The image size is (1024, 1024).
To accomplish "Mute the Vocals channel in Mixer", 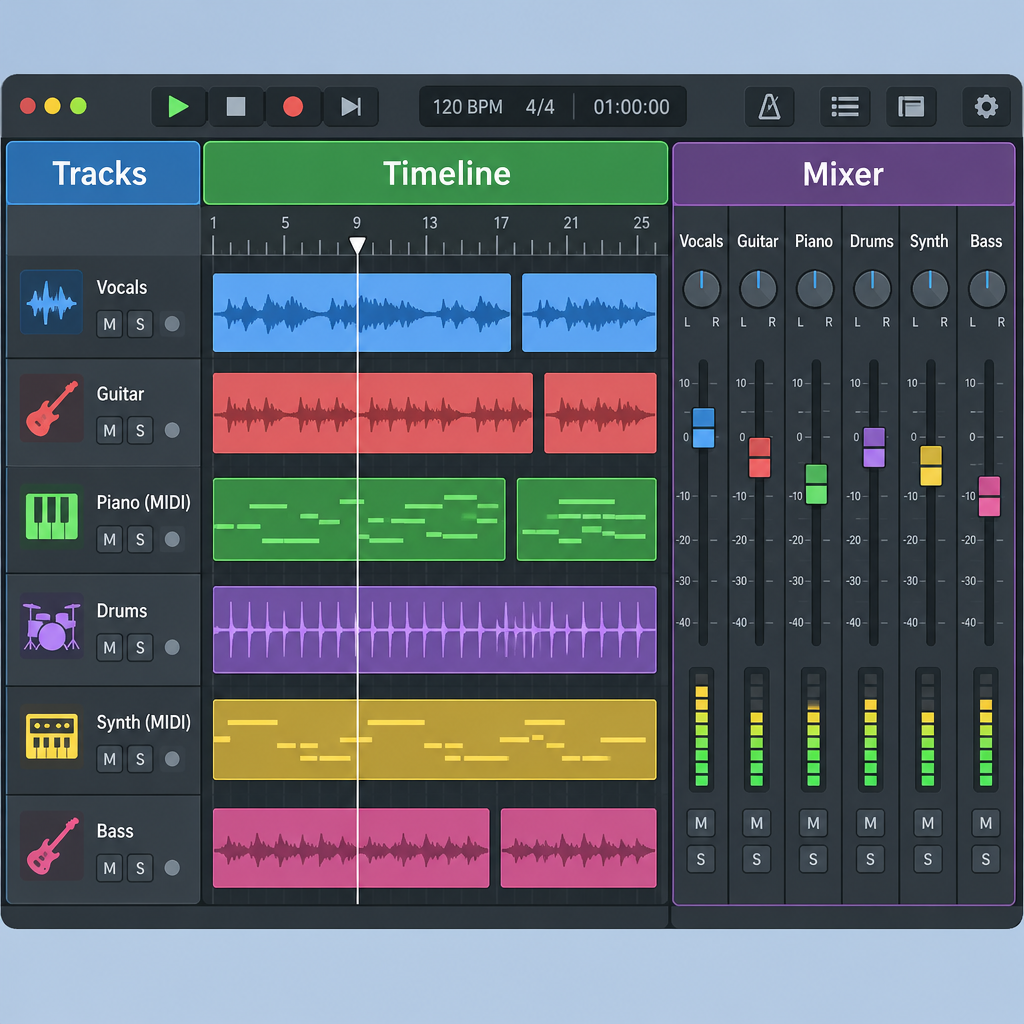I will 701,823.
